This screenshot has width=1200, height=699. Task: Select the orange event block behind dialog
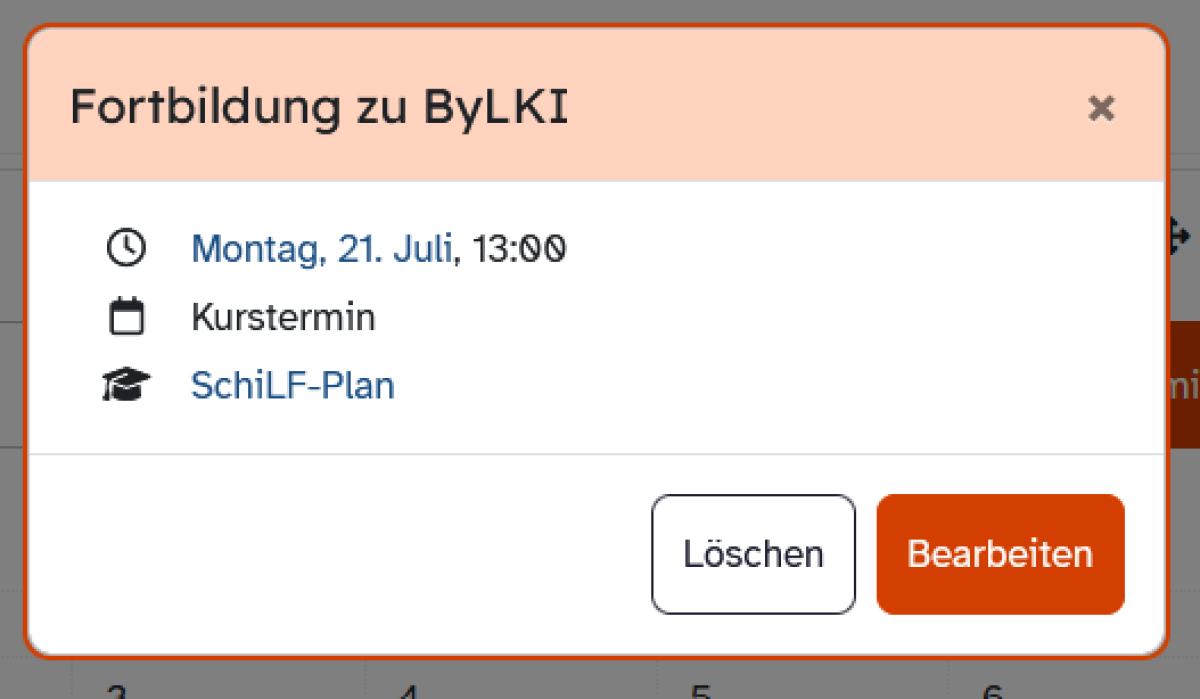point(1184,385)
